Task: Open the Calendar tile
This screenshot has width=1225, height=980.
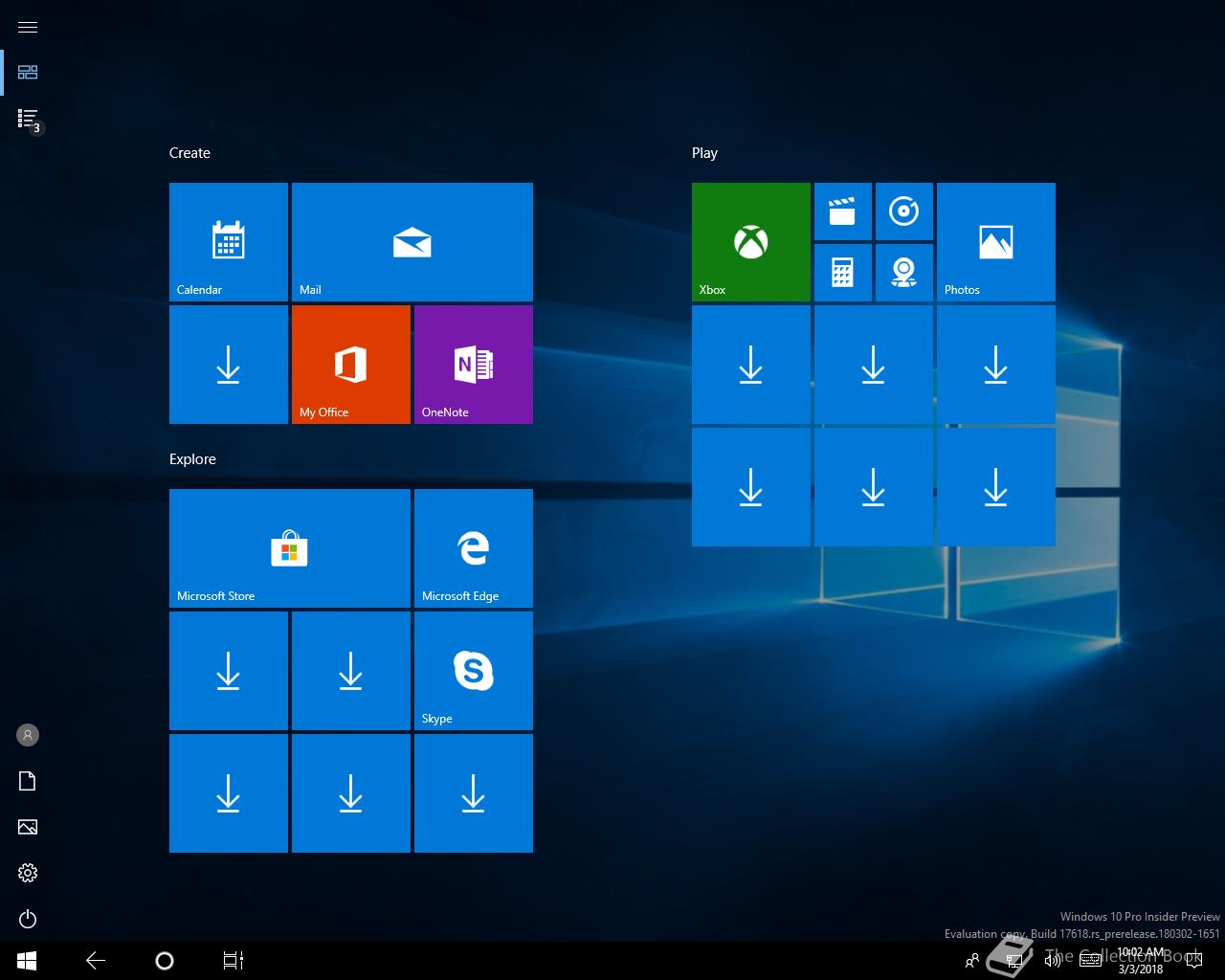Action: coord(229,242)
